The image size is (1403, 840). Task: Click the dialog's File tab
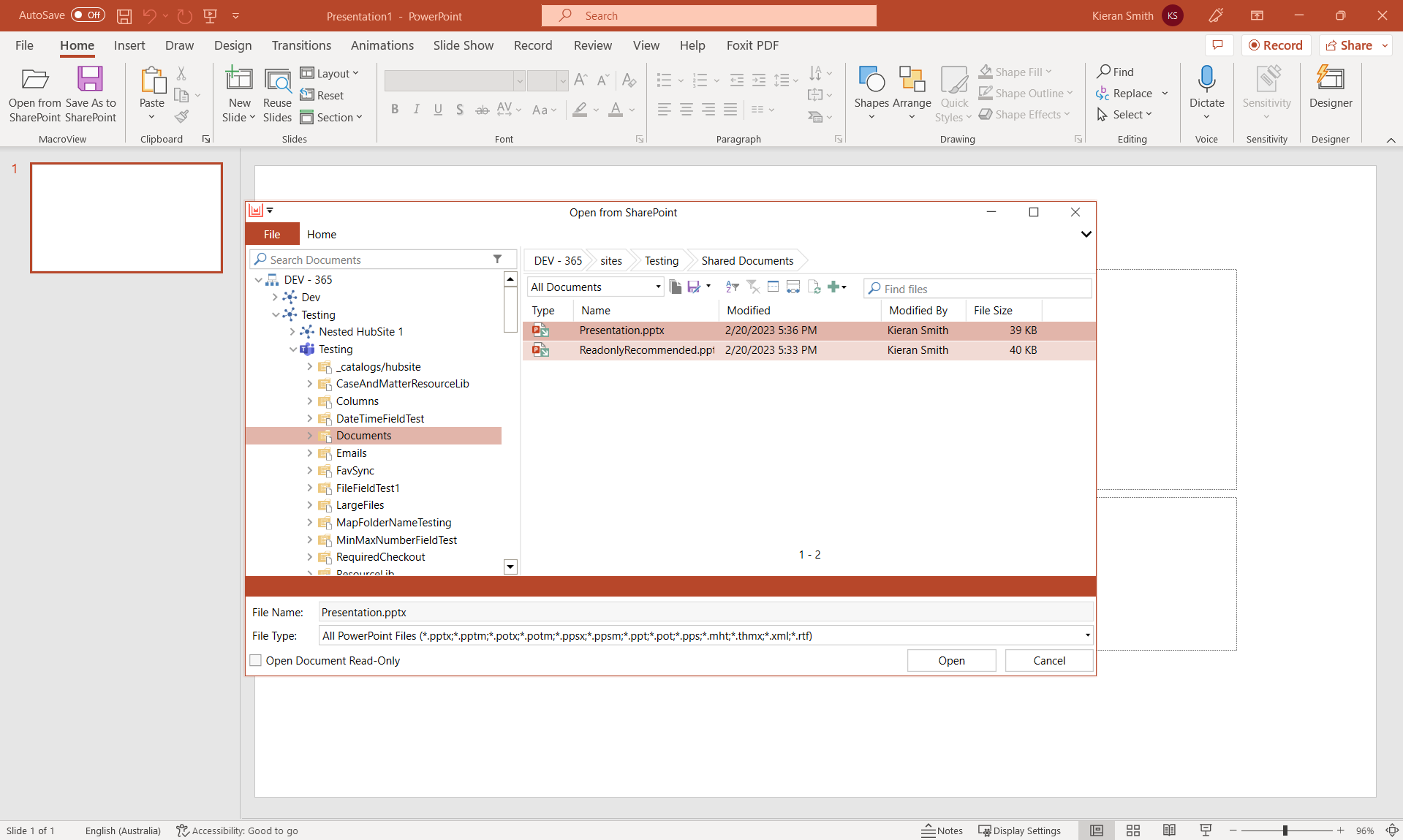[x=272, y=234]
